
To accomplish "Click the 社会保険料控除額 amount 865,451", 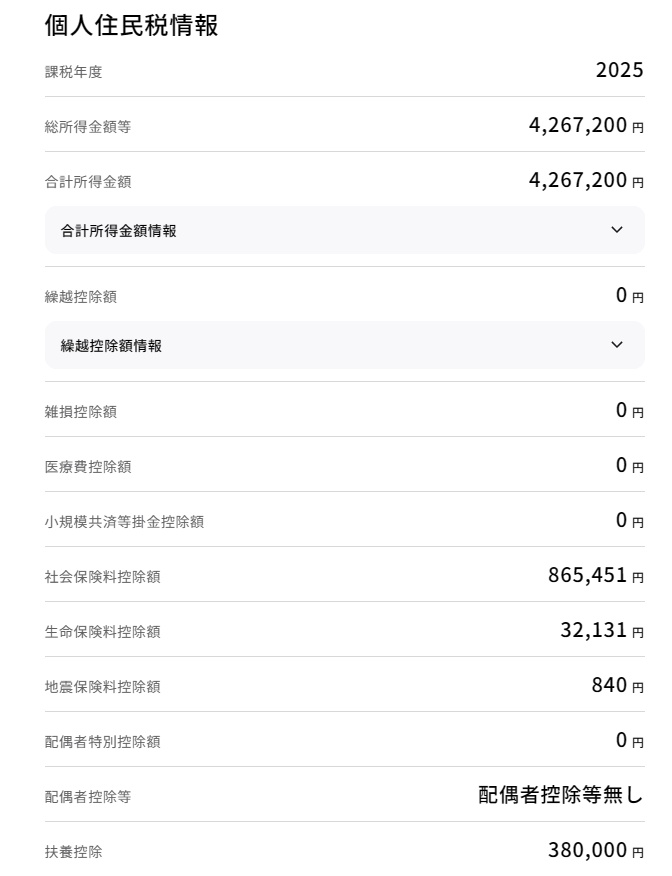I will pyautogui.click(x=588, y=575).
